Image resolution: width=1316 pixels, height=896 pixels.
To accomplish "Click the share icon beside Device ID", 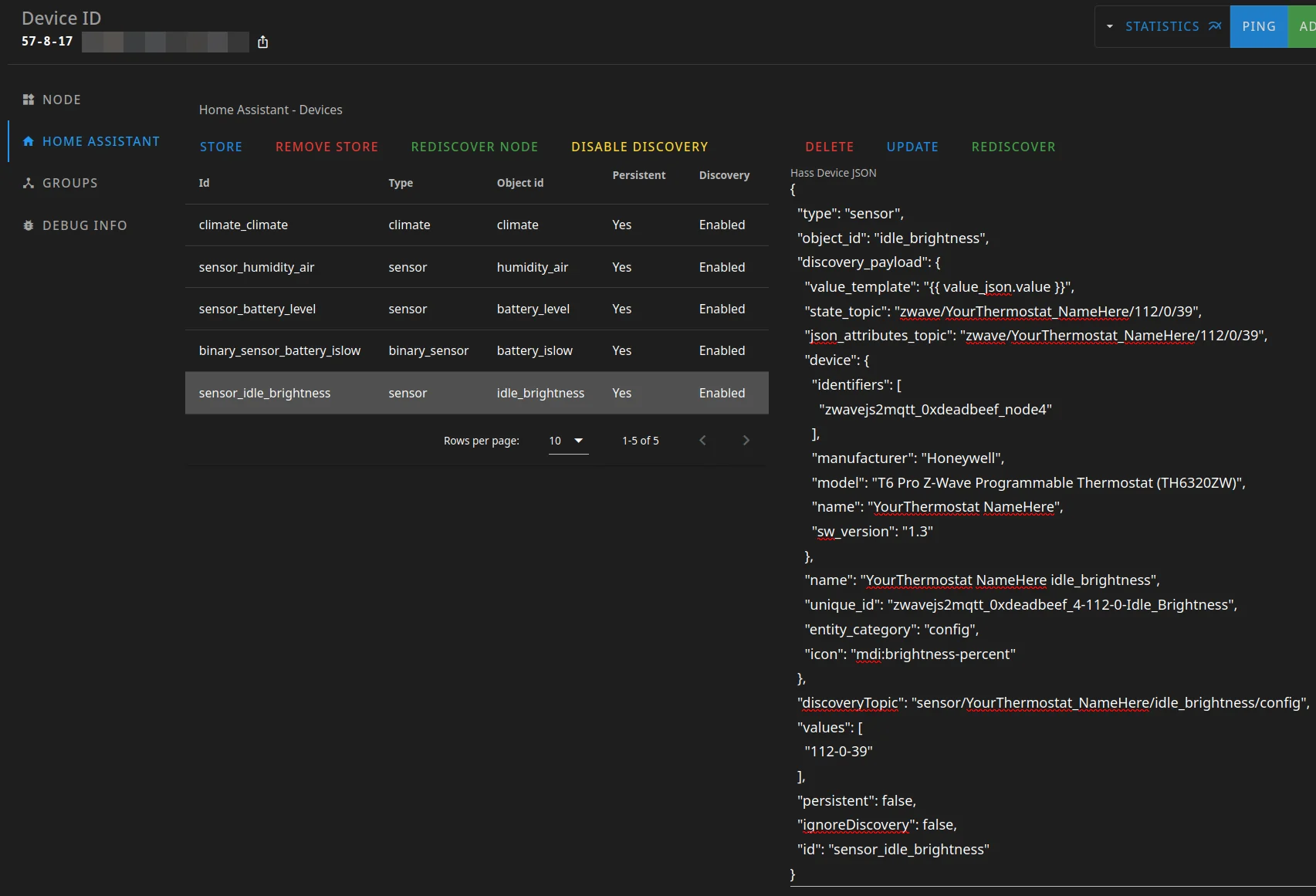I will 263,42.
